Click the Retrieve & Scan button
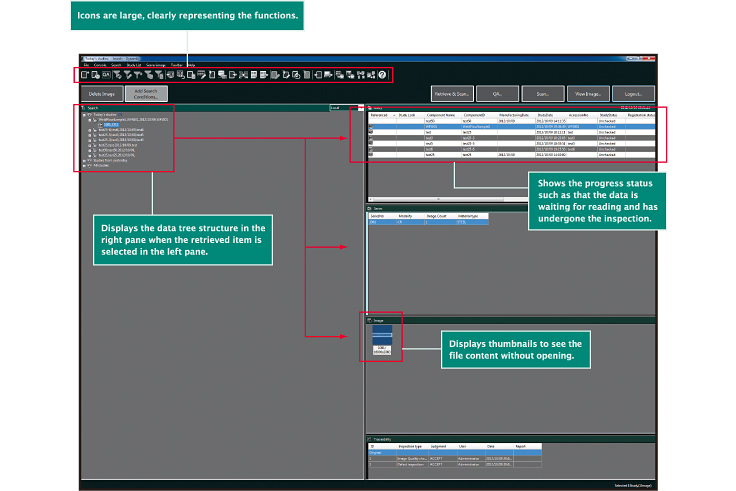This screenshot has height=491, width=736. pyautogui.click(x=451, y=93)
